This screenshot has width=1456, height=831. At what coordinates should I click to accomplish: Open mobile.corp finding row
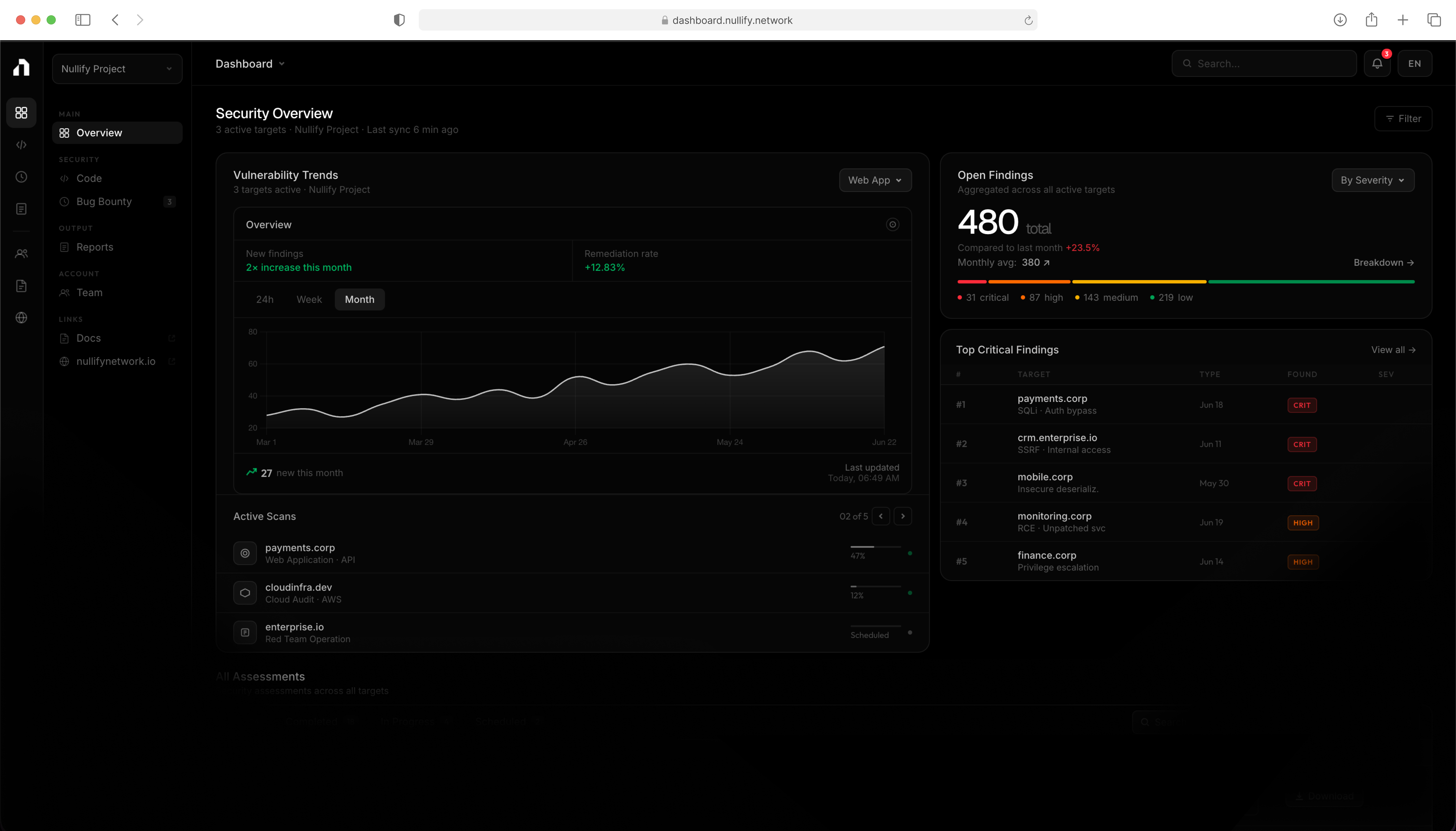[1186, 483]
